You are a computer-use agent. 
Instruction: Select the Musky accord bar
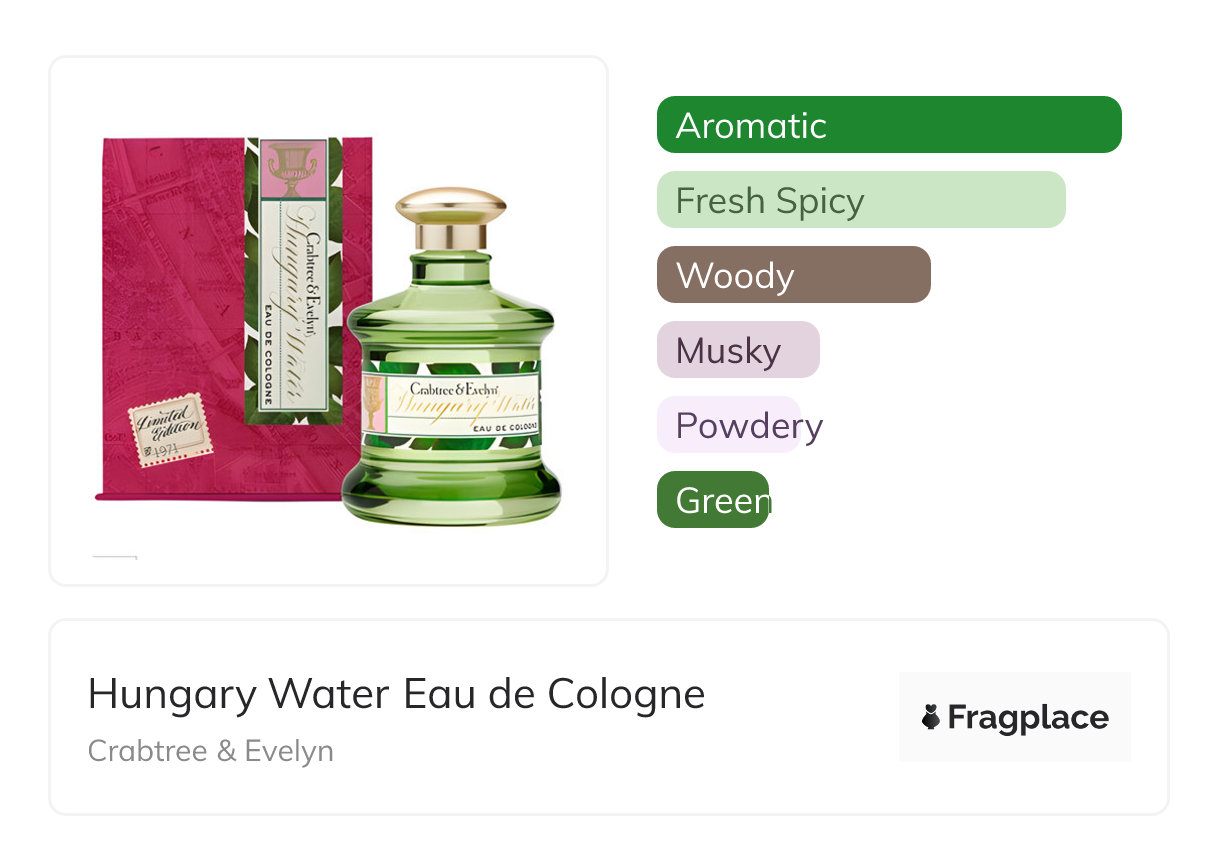738,350
